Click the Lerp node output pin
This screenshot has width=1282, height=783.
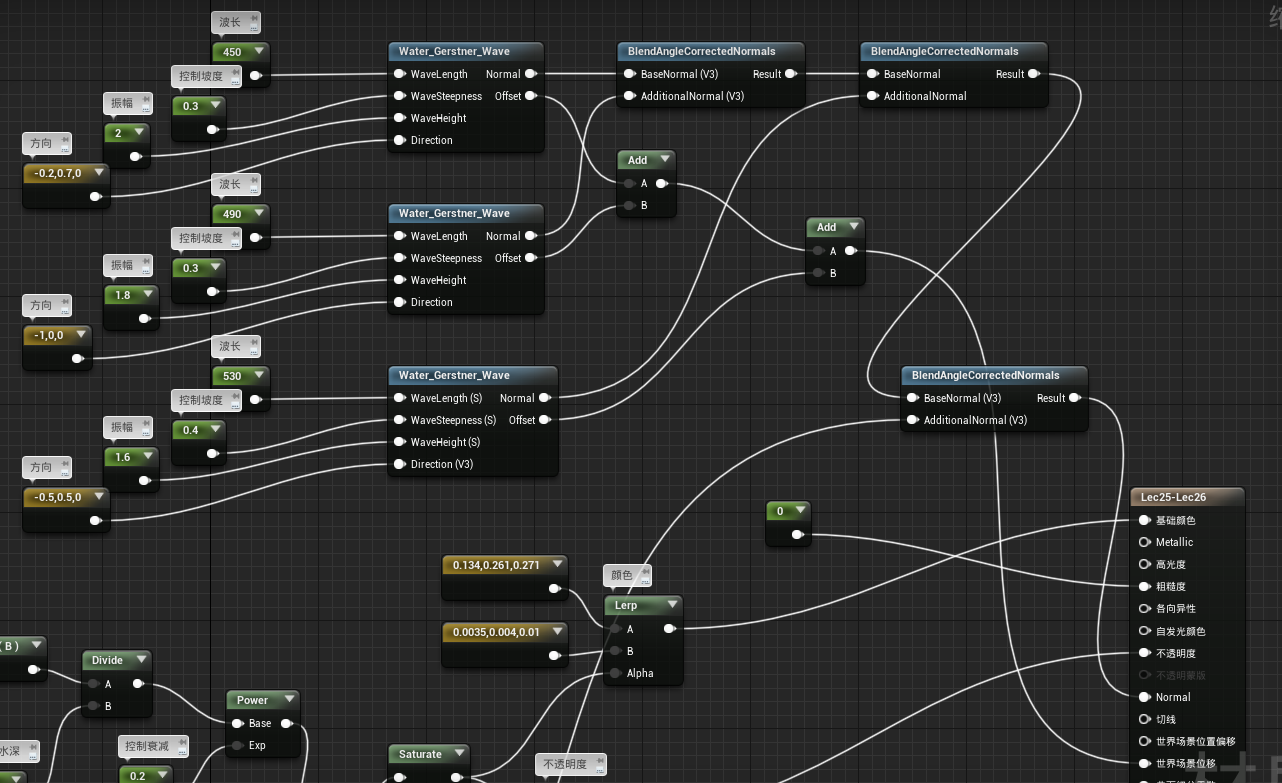coord(670,629)
